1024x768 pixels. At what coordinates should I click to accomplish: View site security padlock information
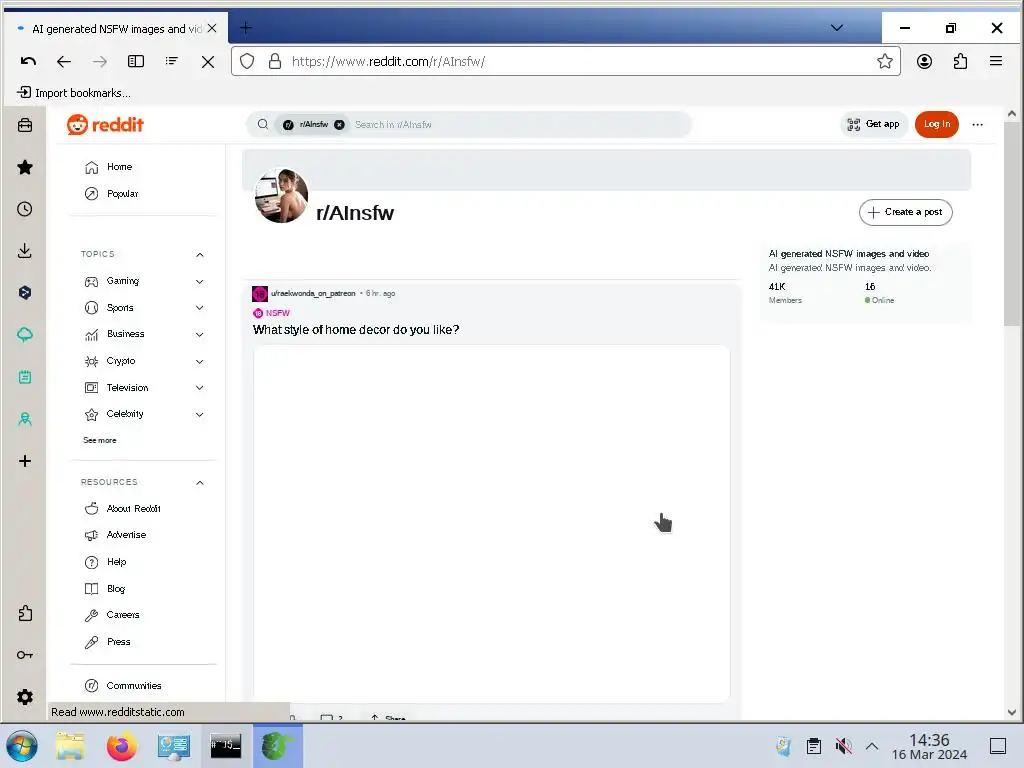point(275,61)
